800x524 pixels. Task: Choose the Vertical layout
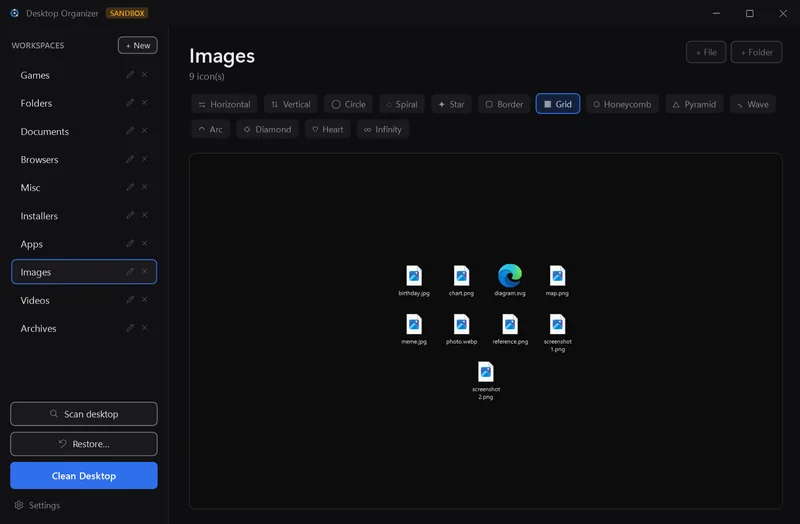point(291,104)
